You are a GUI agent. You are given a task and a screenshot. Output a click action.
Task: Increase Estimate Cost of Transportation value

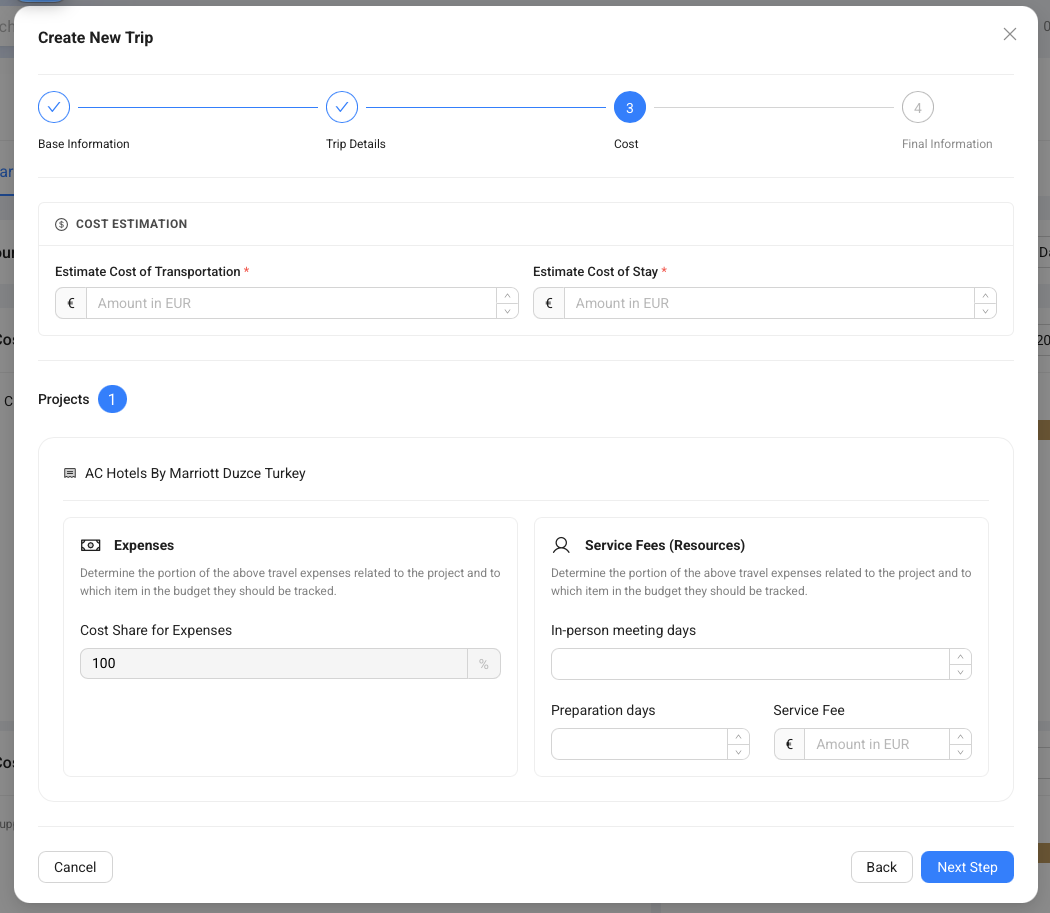(x=508, y=295)
